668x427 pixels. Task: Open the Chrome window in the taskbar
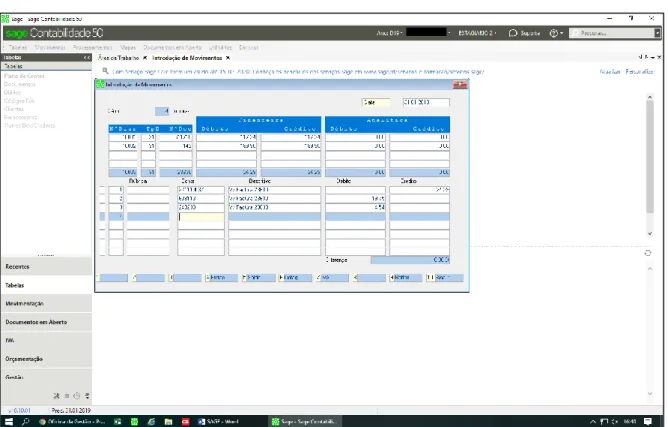click(72, 421)
